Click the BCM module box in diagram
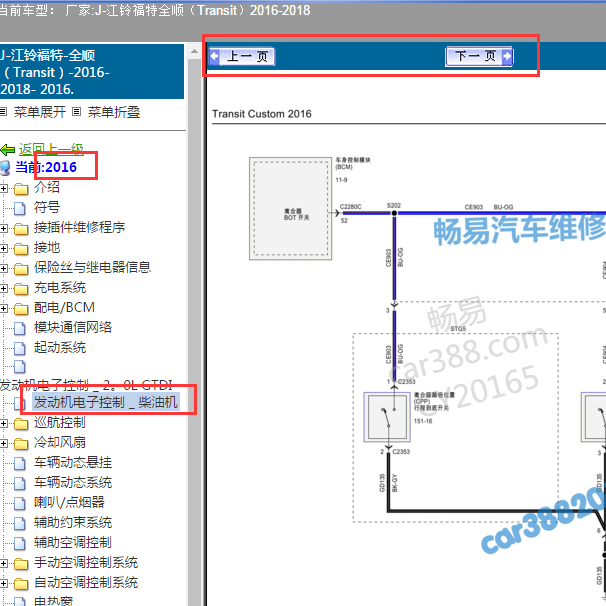This screenshot has height=606, width=606. [x=290, y=208]
